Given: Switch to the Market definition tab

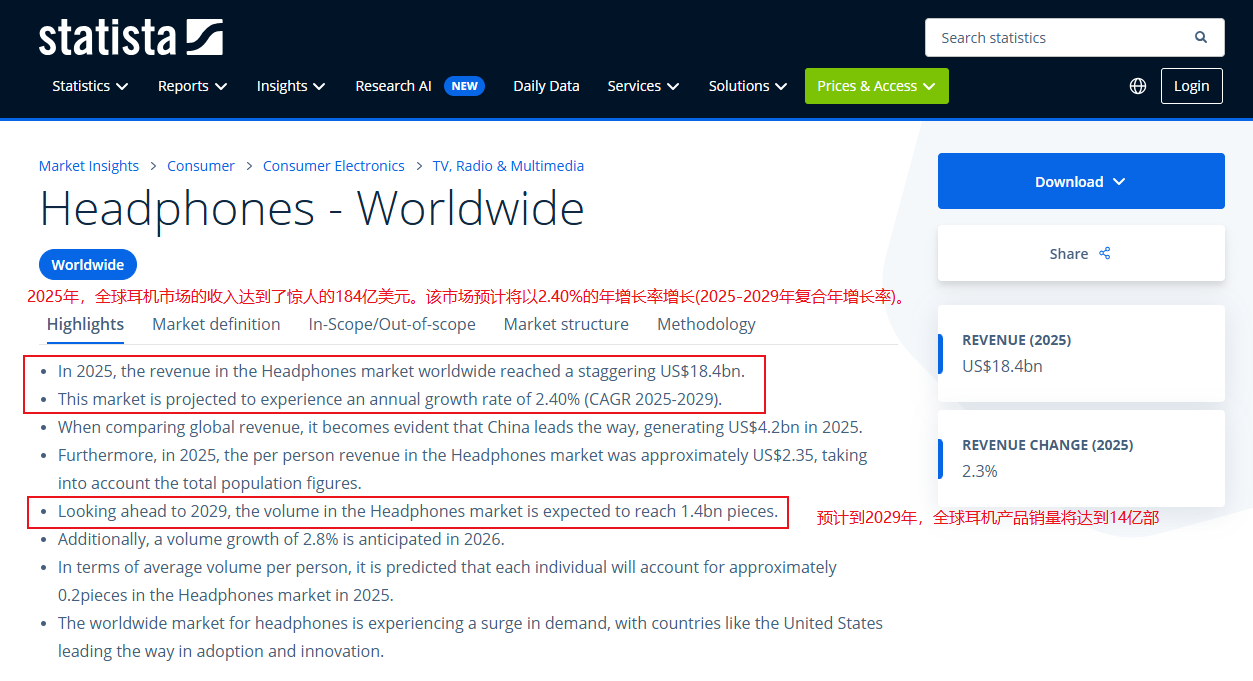Looking at the screenshot, I should point(216,324).
